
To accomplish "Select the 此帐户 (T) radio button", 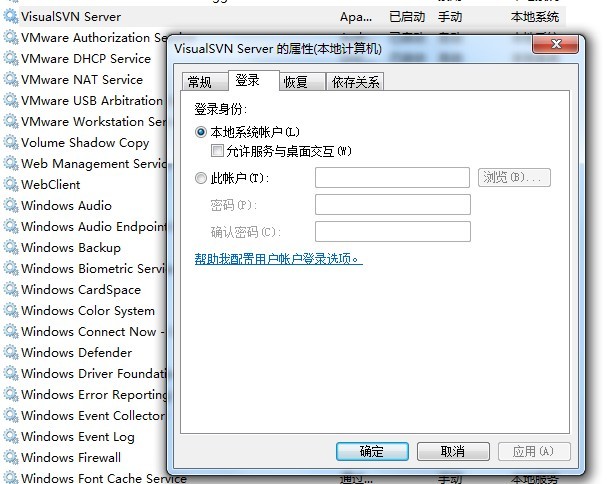I will point(201,178).
